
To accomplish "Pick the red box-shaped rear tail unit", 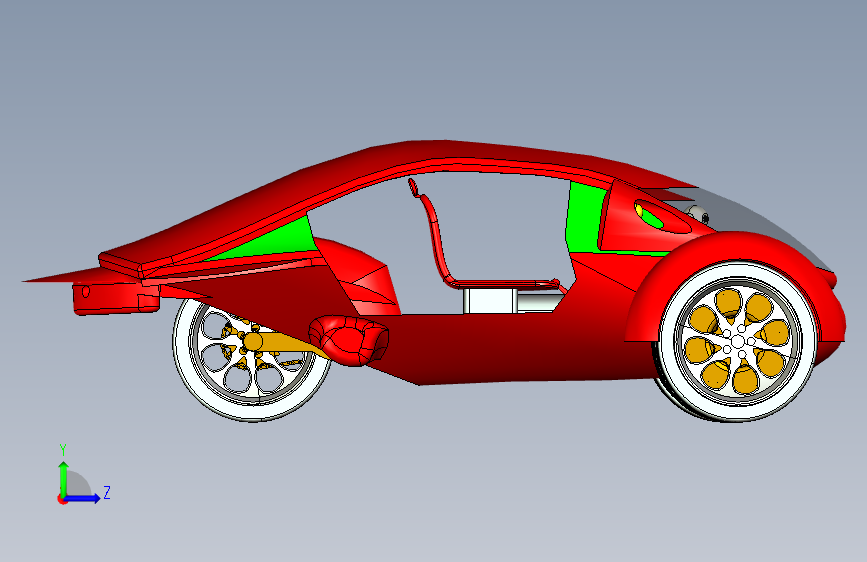I will pyautogui.click(x=115, y=299).
